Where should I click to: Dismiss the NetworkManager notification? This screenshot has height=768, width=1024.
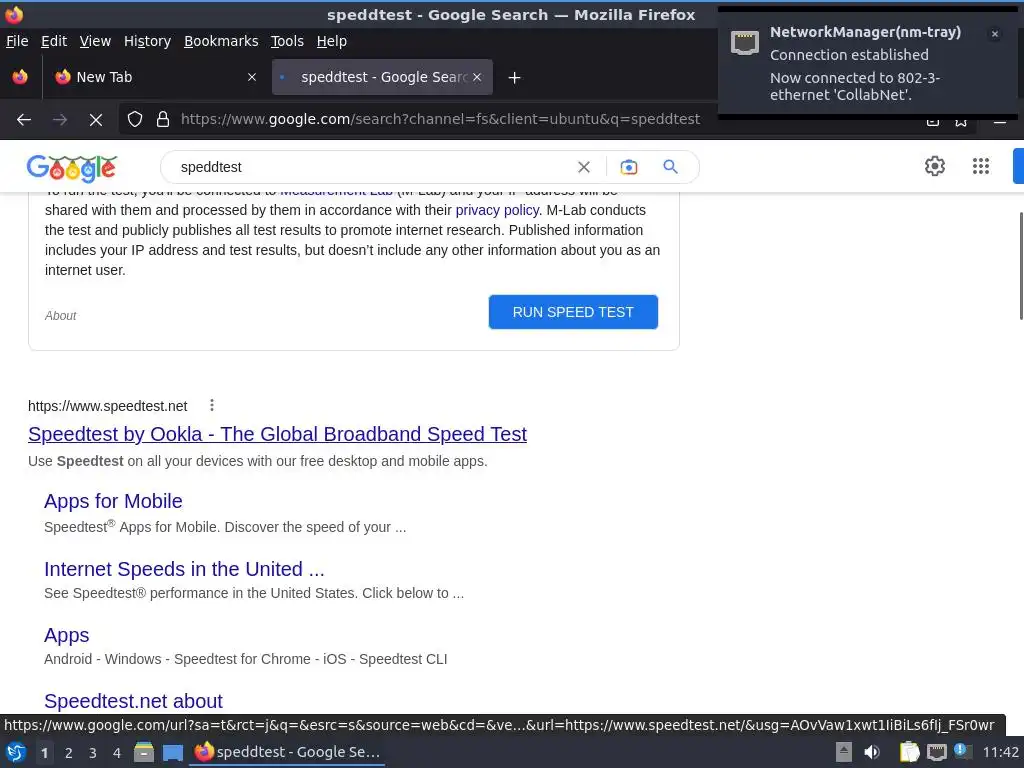(995, 34)
